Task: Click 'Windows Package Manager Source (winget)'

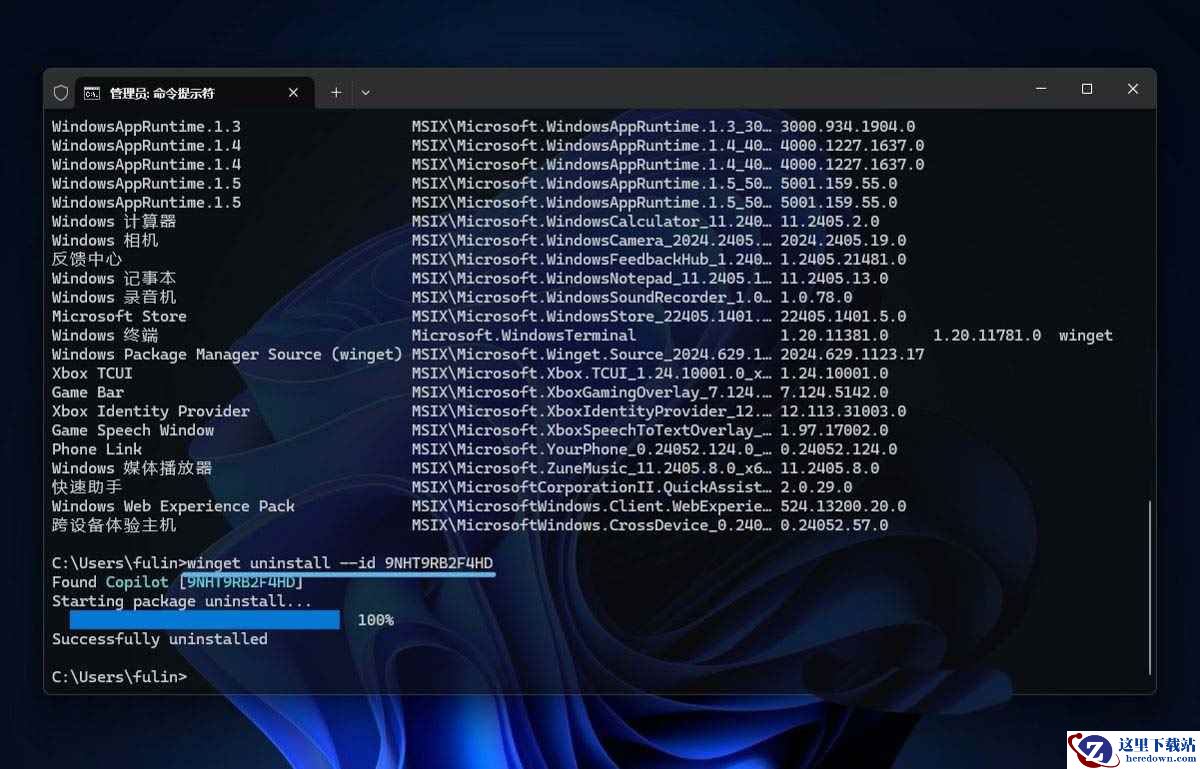Action: tap(227, 354)
